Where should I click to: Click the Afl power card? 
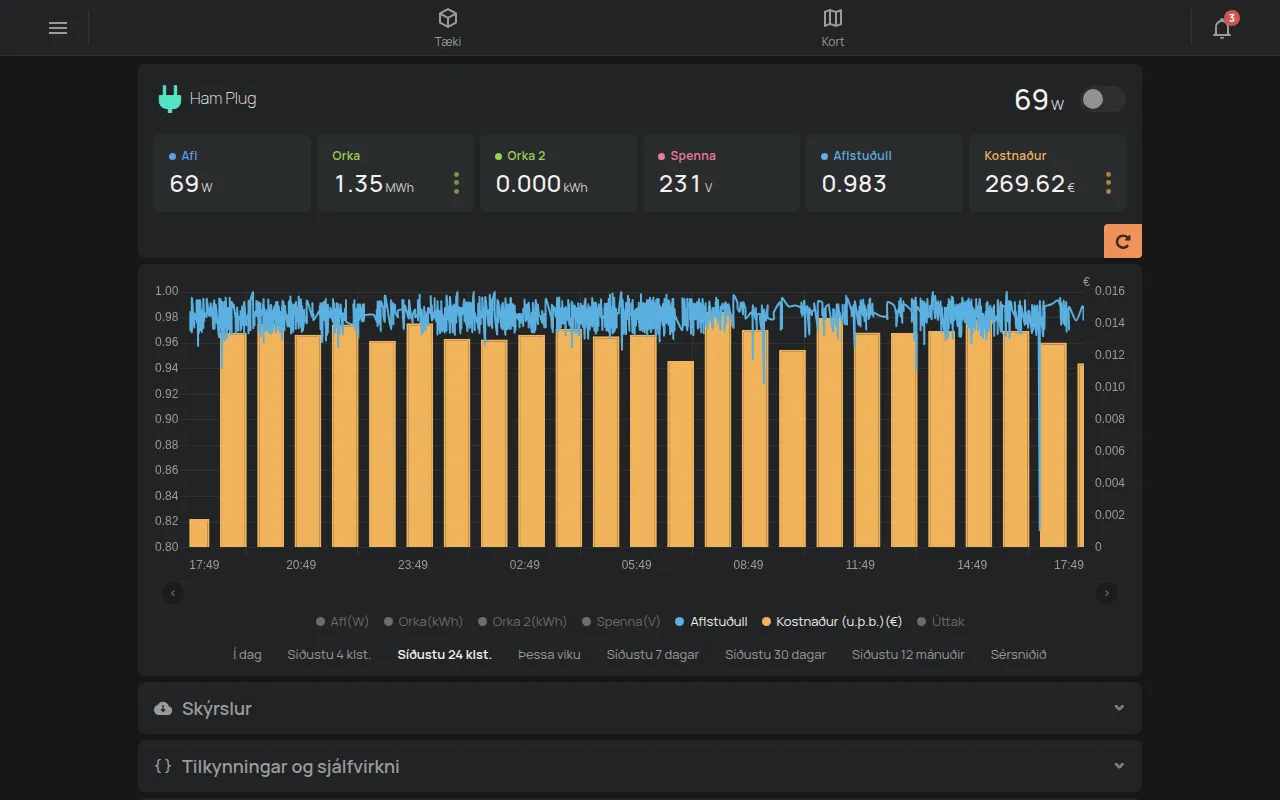tap(232, 173)
